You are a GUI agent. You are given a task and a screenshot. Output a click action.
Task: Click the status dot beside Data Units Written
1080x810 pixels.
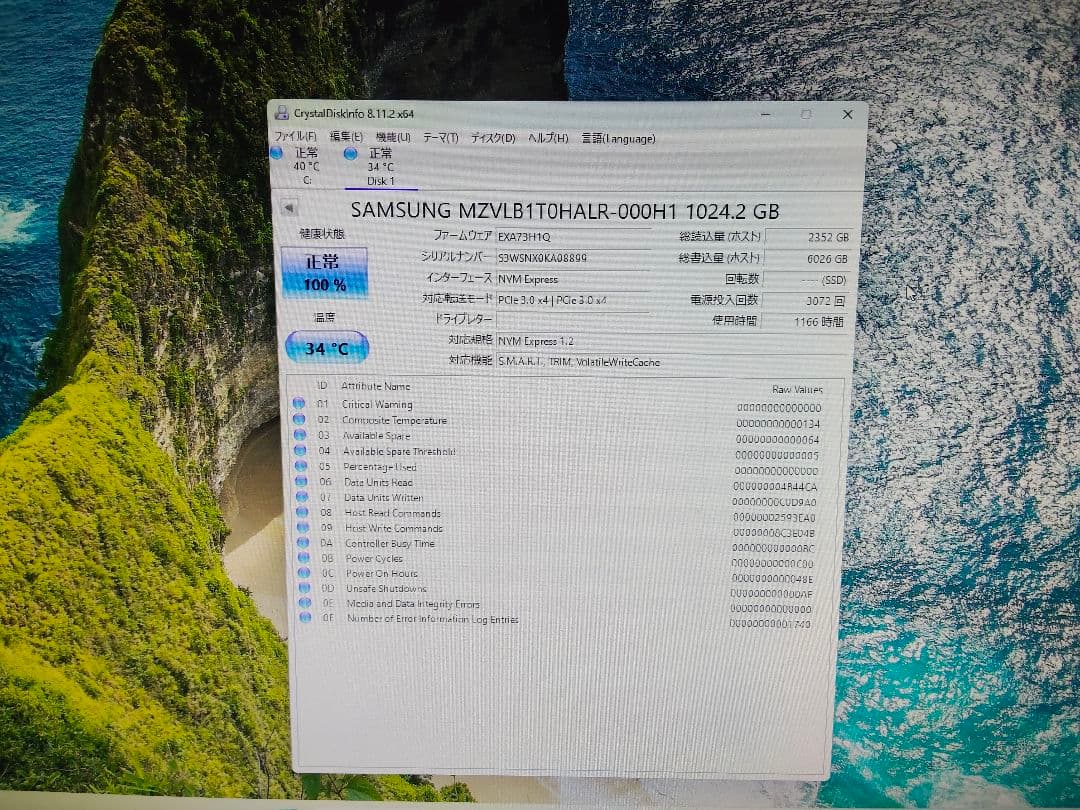coord(300,497)
